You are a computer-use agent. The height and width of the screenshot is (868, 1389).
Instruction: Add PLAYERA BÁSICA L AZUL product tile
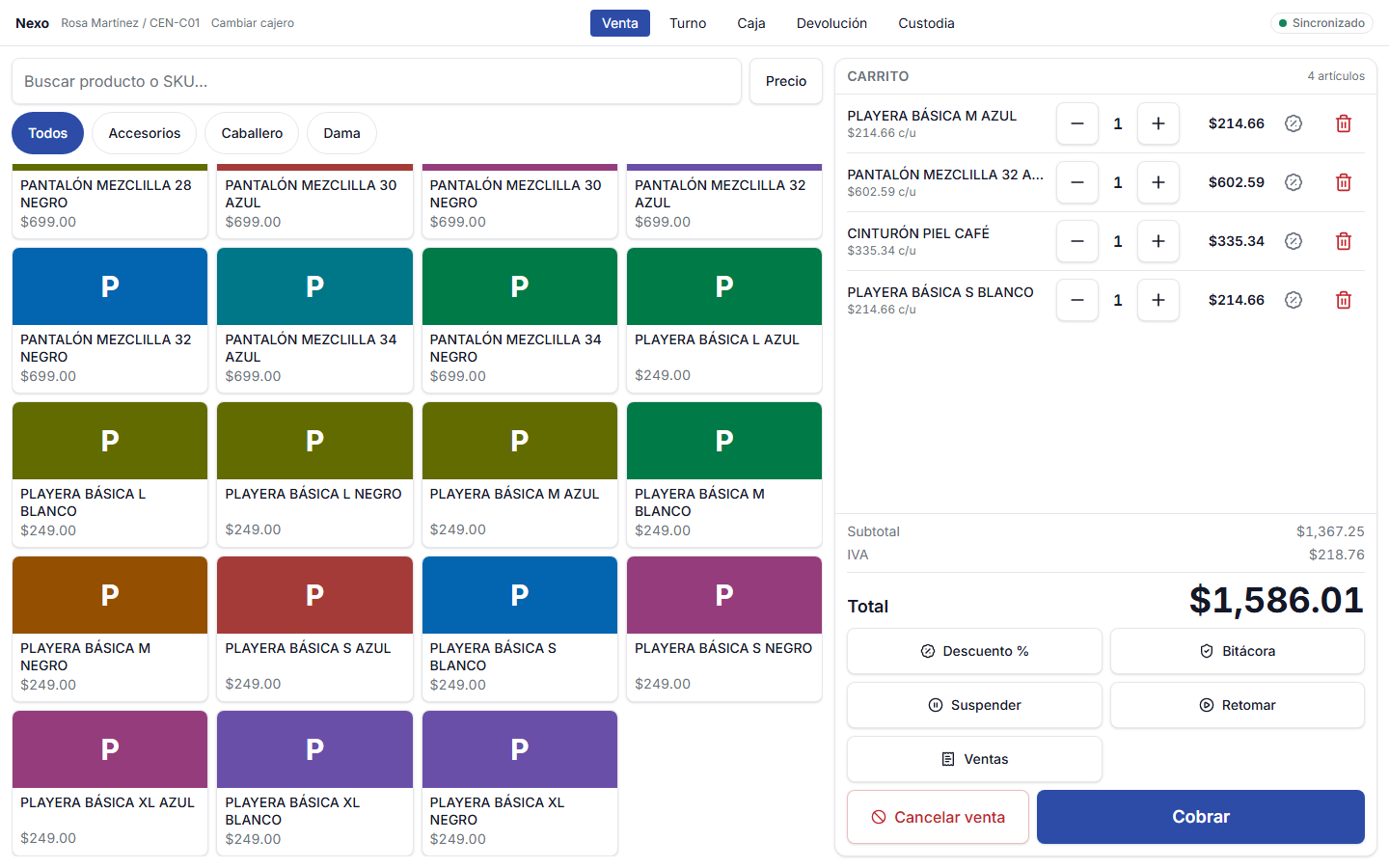724,320
